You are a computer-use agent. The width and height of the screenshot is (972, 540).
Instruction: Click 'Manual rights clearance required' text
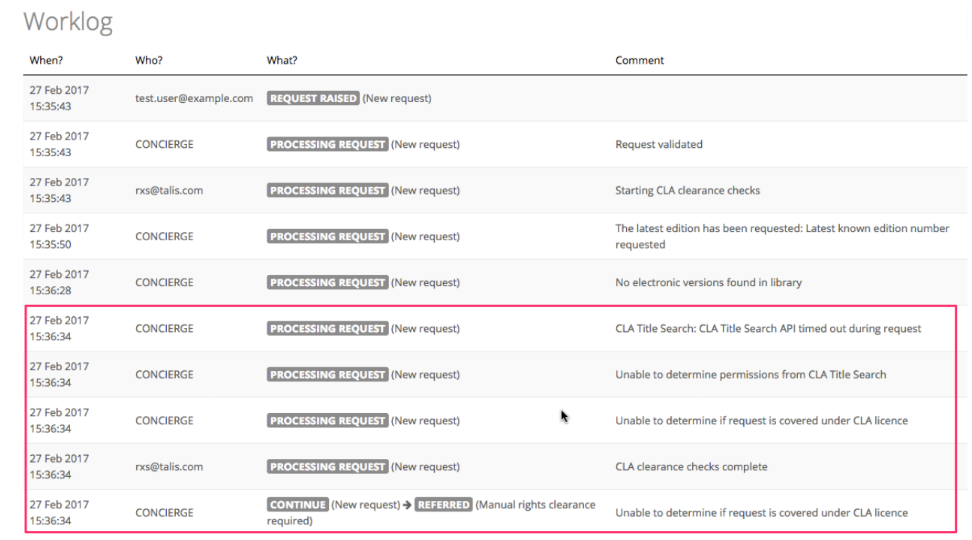pos(431,513)
